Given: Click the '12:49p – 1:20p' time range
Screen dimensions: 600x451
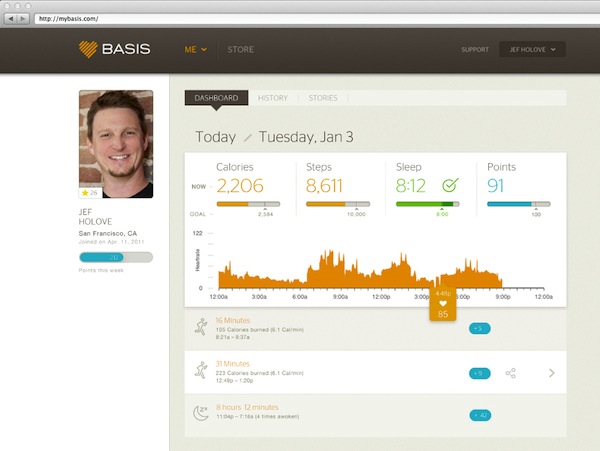Looking at the screenshot, I should click(x=234, y=381).
